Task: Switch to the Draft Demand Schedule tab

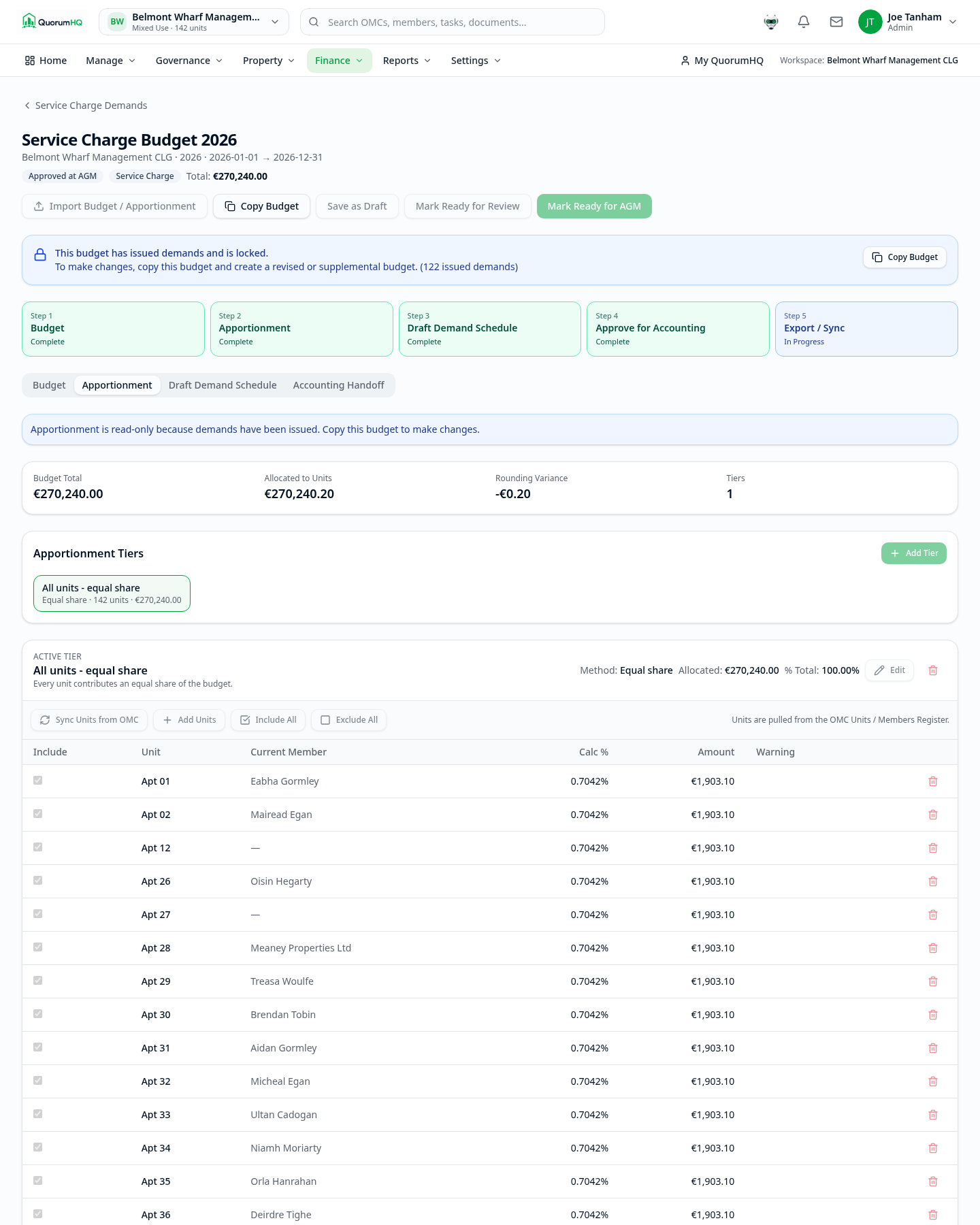Action: 223,385
